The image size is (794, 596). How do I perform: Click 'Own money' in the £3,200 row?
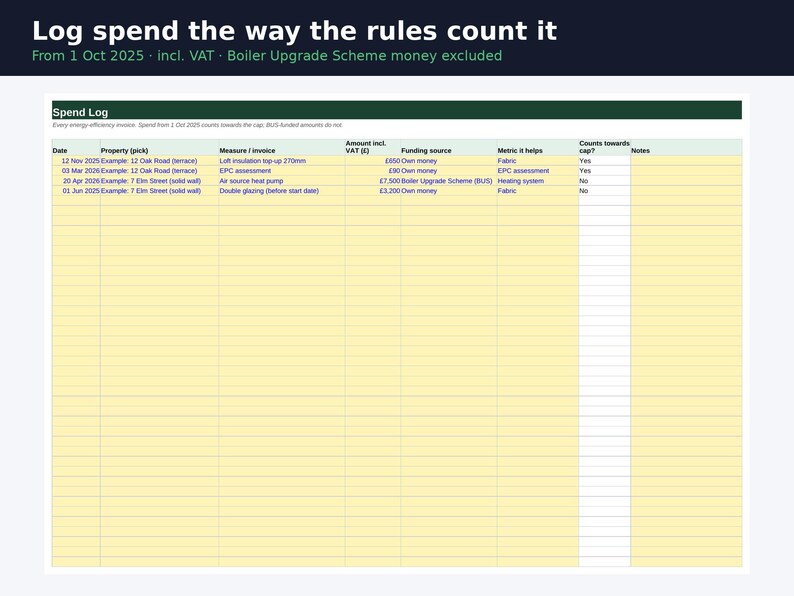click(449, 191)
